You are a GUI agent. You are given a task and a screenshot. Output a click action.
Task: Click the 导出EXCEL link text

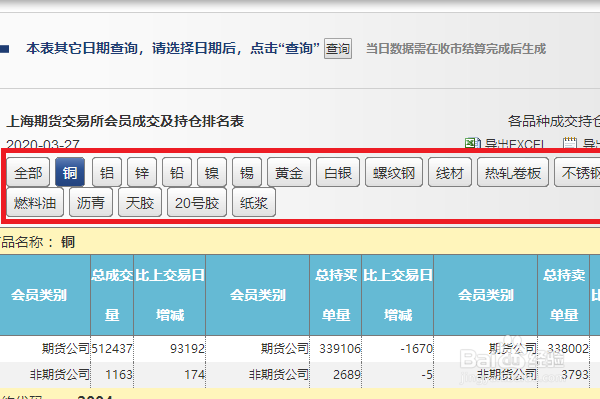(514, 144)
